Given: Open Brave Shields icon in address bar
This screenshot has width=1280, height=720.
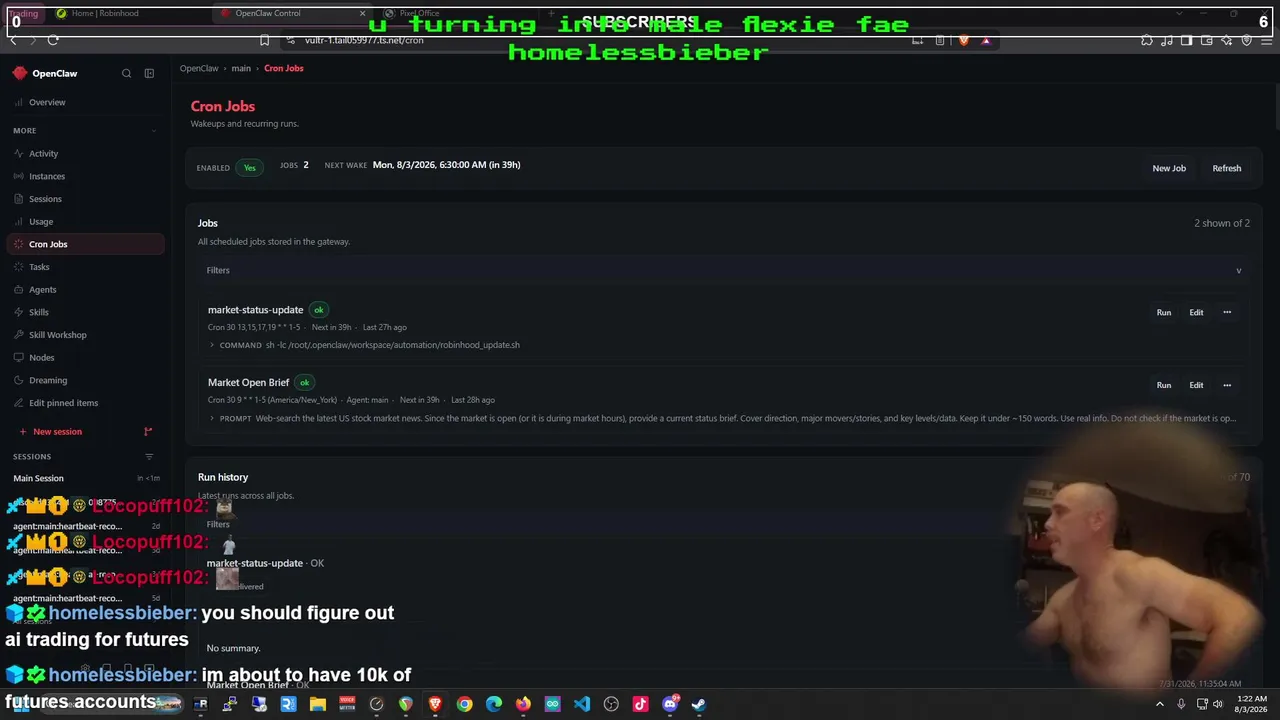Looking at the screenshot, I should [964, 40].
